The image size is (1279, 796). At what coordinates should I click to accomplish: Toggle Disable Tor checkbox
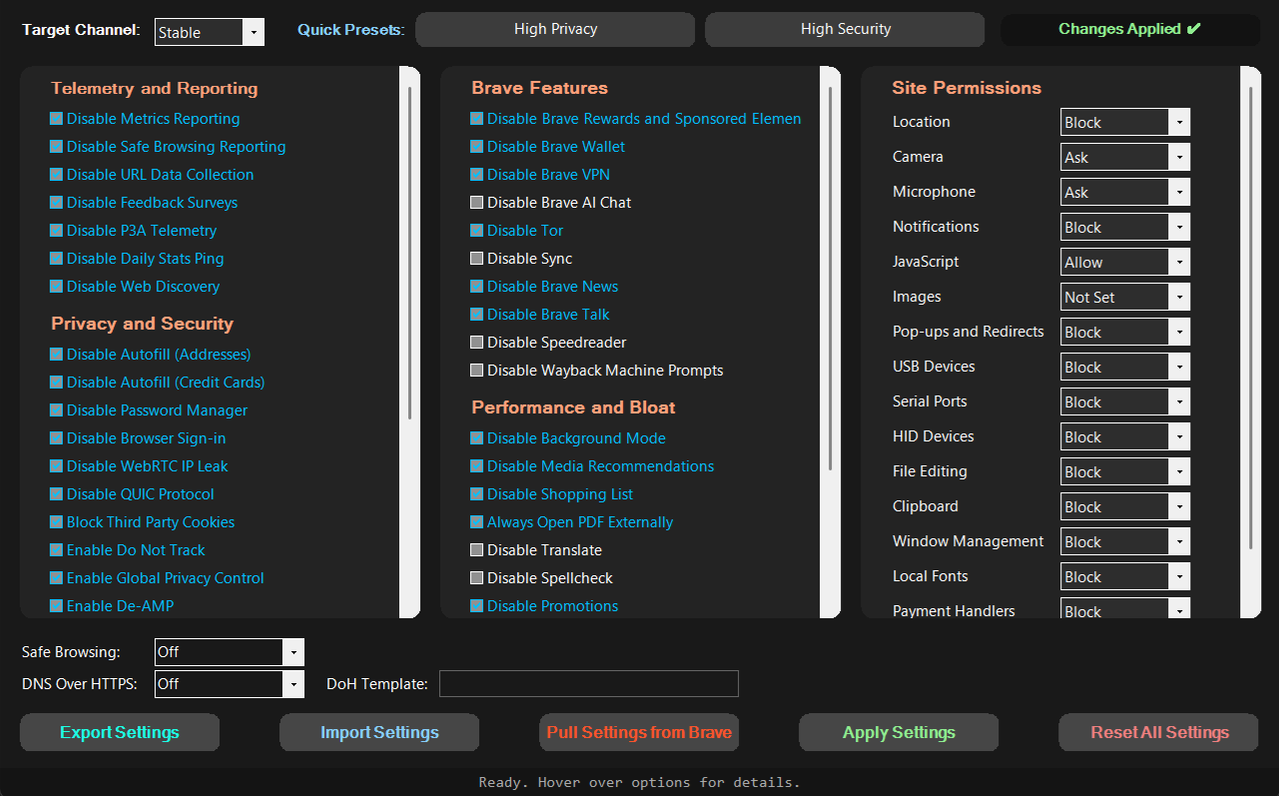coord(517,231)
